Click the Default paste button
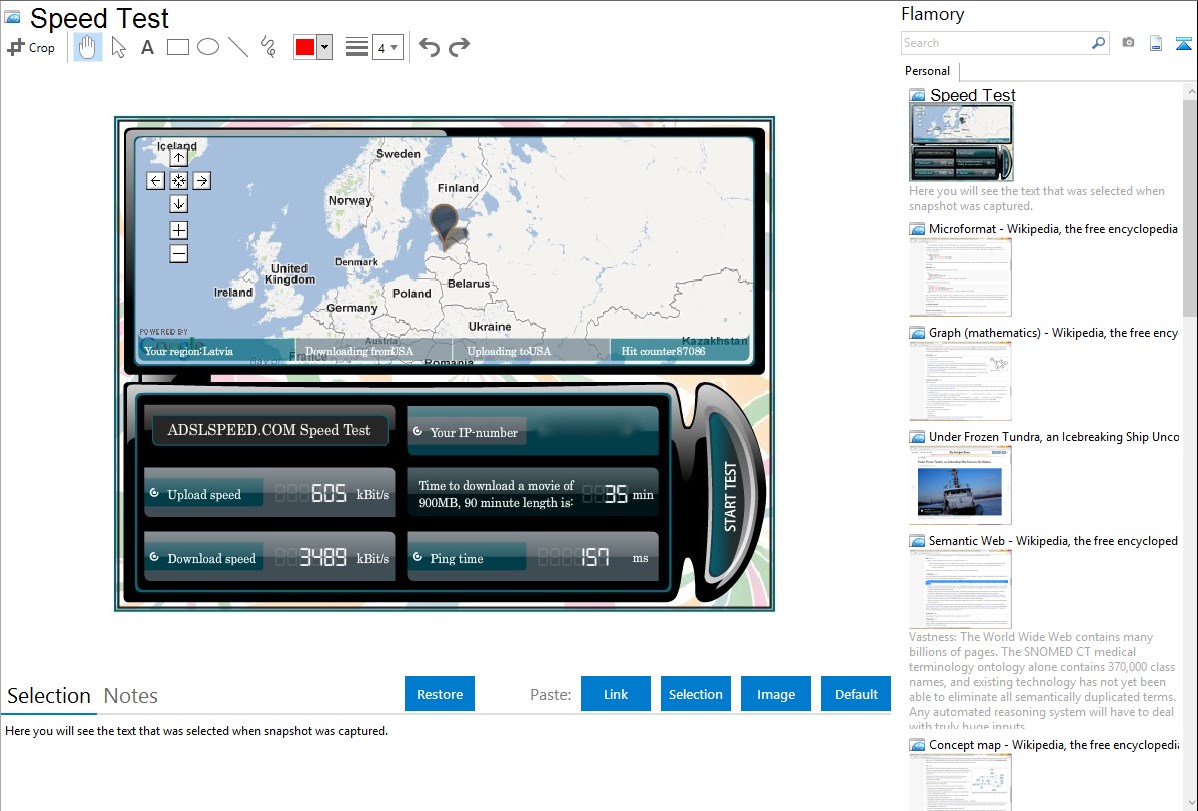Viewport: 1198px width, 811px height. [x=856, y=694]
